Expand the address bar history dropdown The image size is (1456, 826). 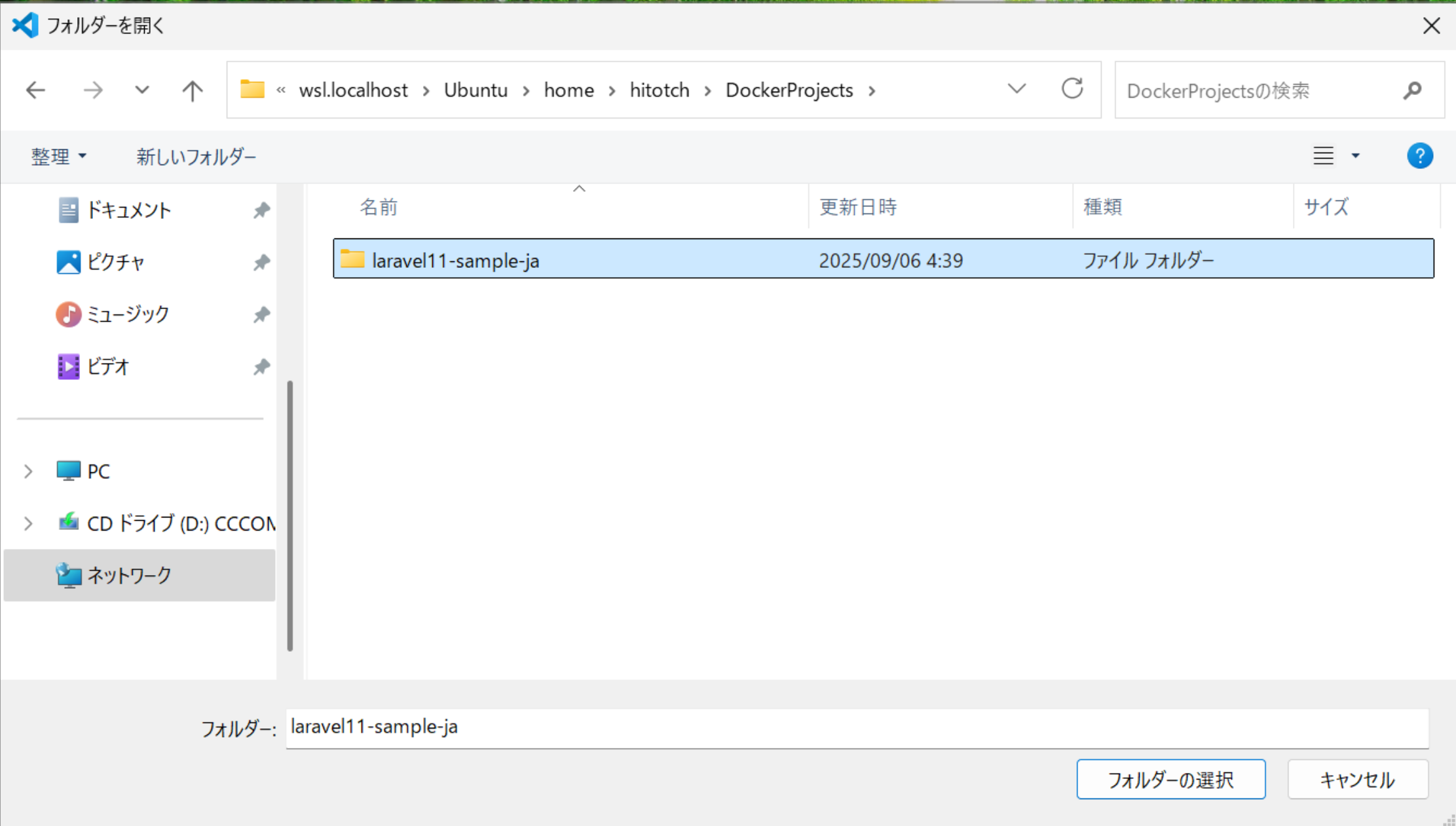[x=1017, y=88]
